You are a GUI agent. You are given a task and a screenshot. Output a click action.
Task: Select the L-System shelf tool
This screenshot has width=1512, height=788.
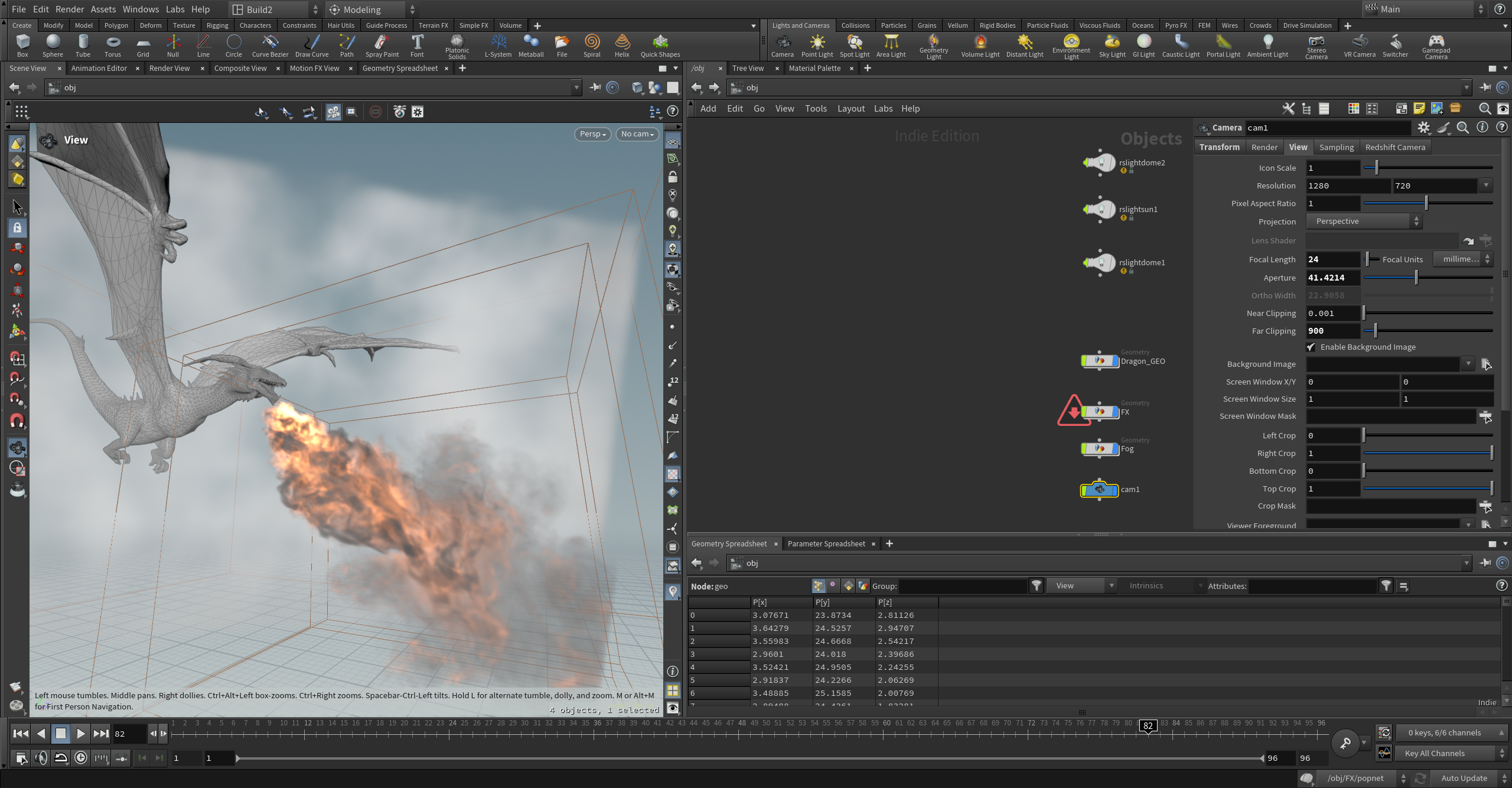pyautogui.click(x=498, y=45)
